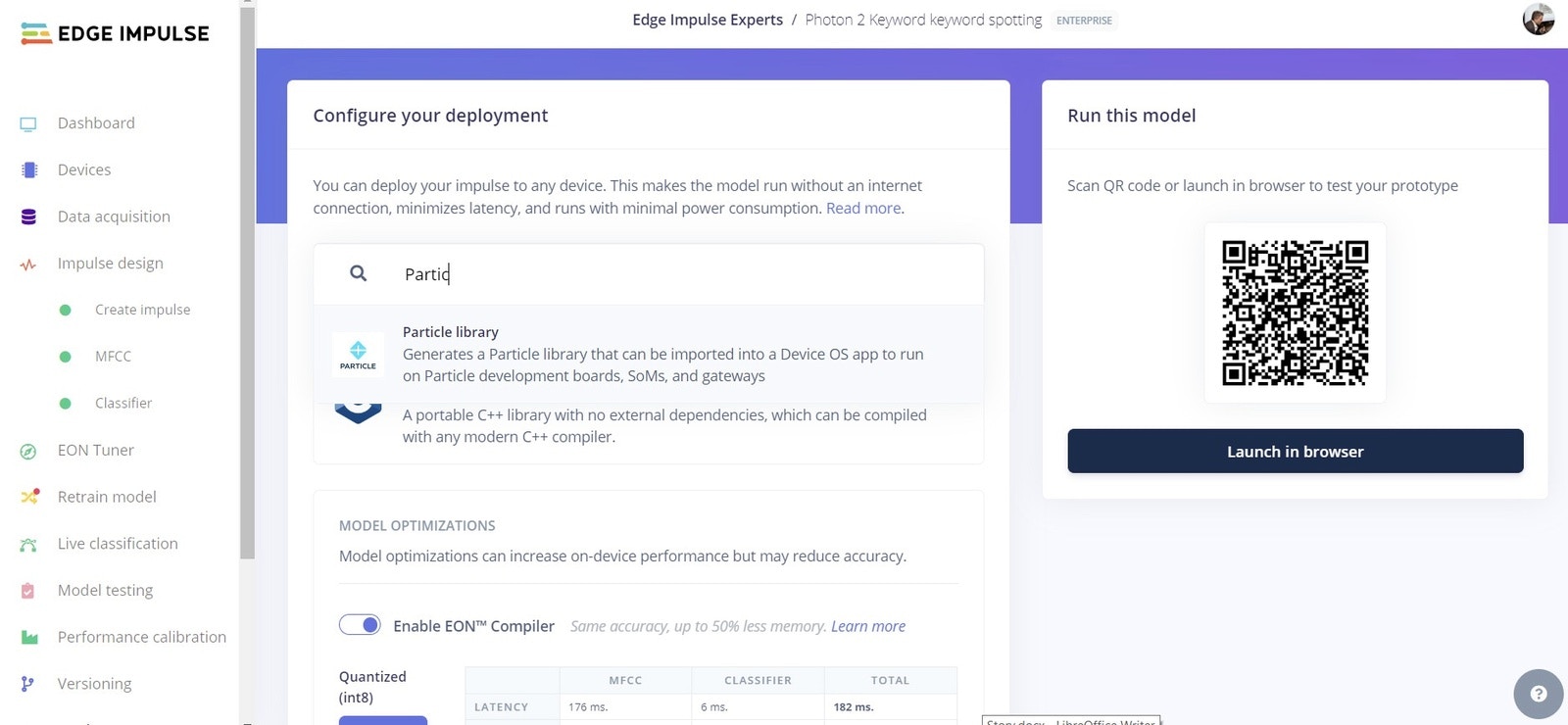Open the user profile avatar
The width and height of the screenshot is (1568, 725).
pos(1539,19)
